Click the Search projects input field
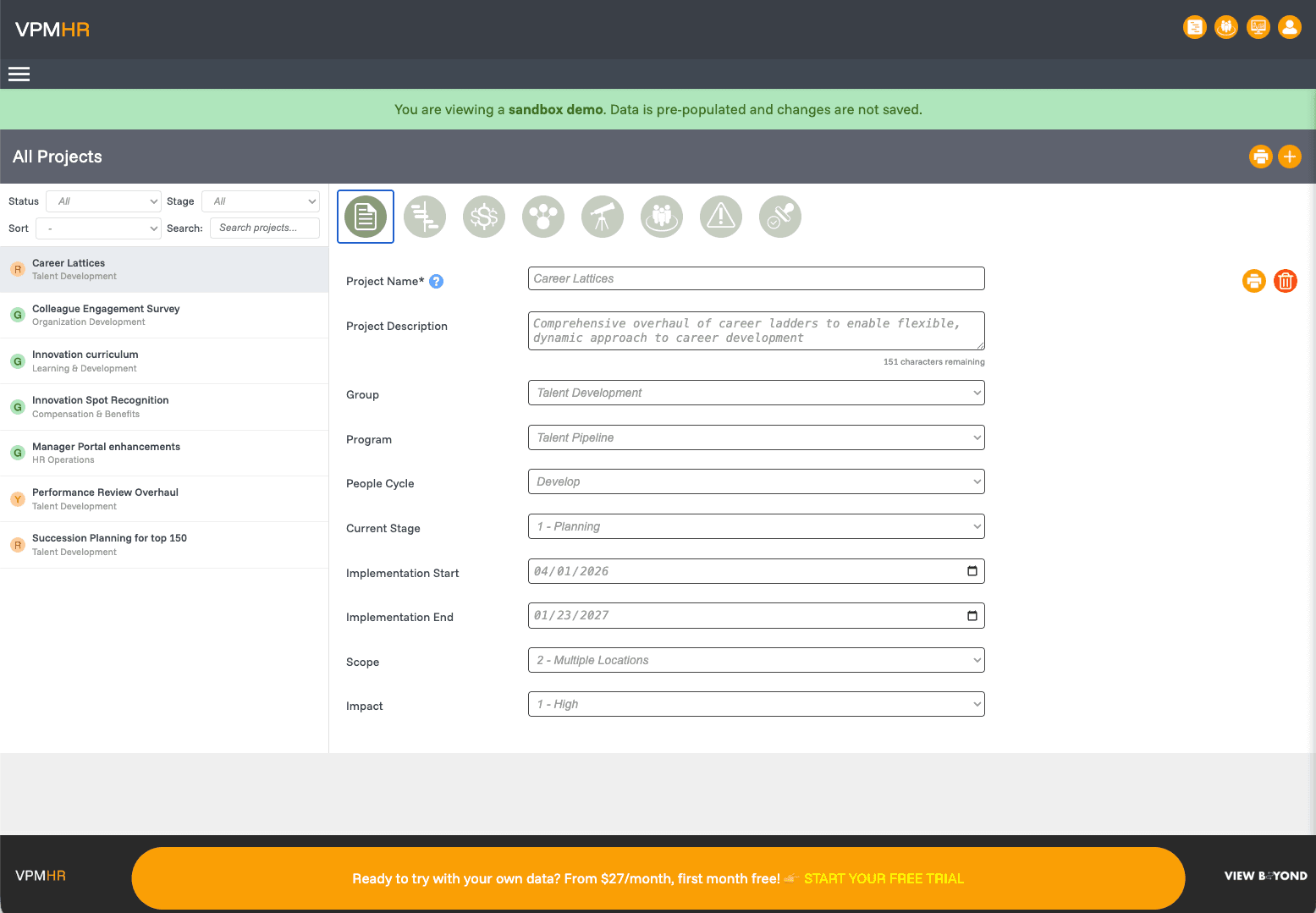Screen dimensions: 1316x913 coord(264,228)
